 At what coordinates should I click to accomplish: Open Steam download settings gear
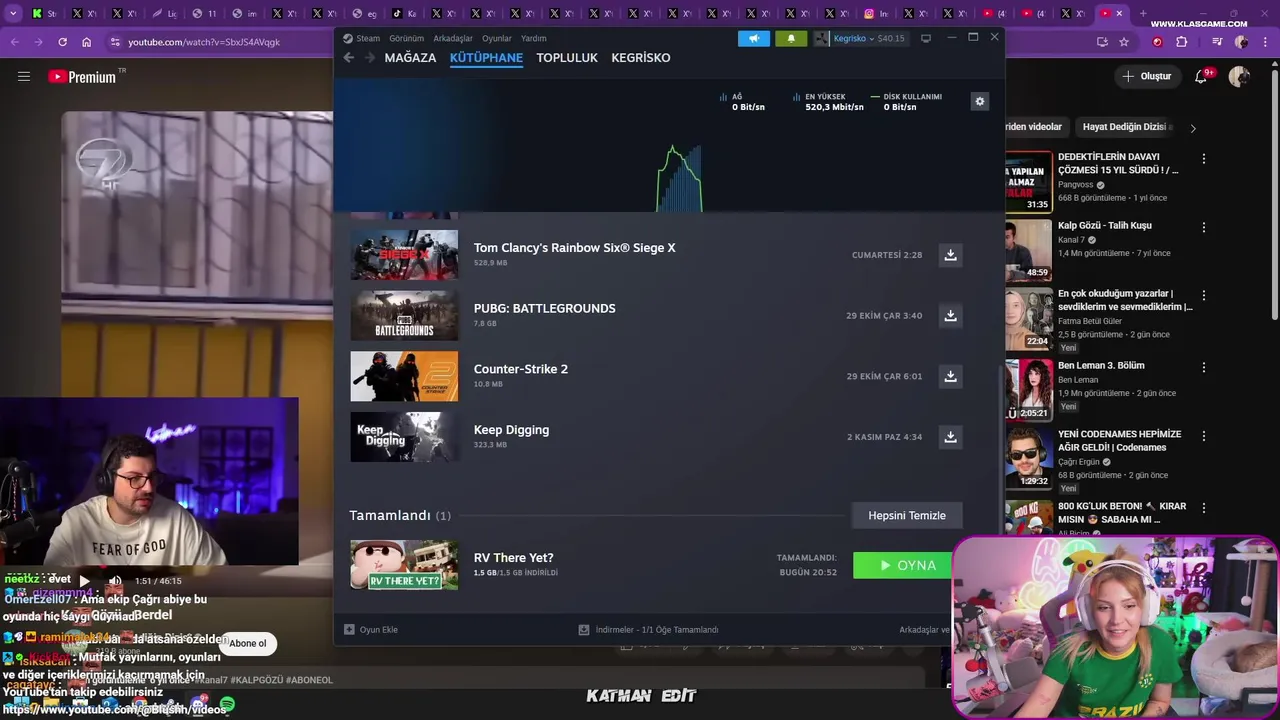[980, 101]
